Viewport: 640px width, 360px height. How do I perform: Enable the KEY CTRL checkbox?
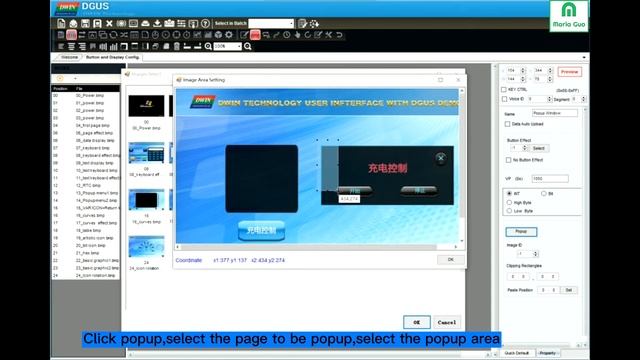tap(504, 89)
